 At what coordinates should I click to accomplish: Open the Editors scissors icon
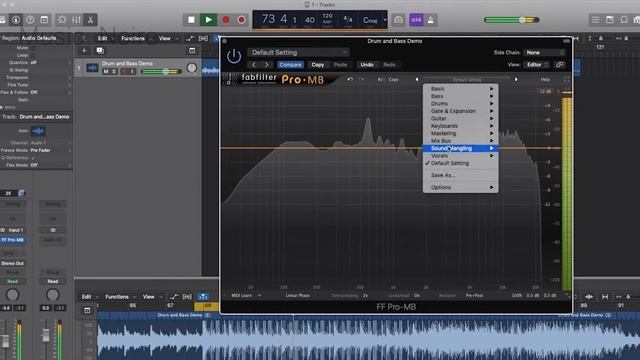pyautogui.click(x=91, y=20)
